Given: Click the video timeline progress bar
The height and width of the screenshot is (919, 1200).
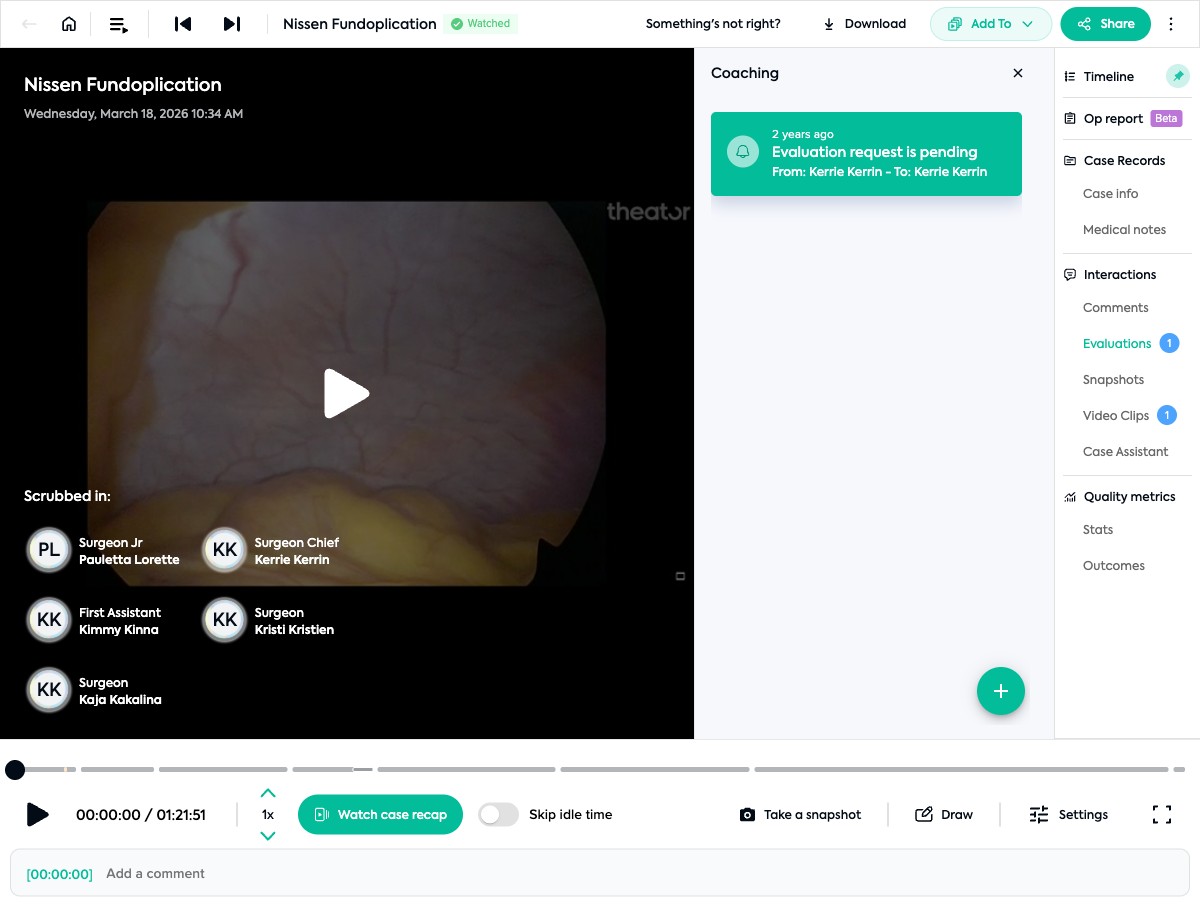Looking at the screenshot, I should 600,769.
